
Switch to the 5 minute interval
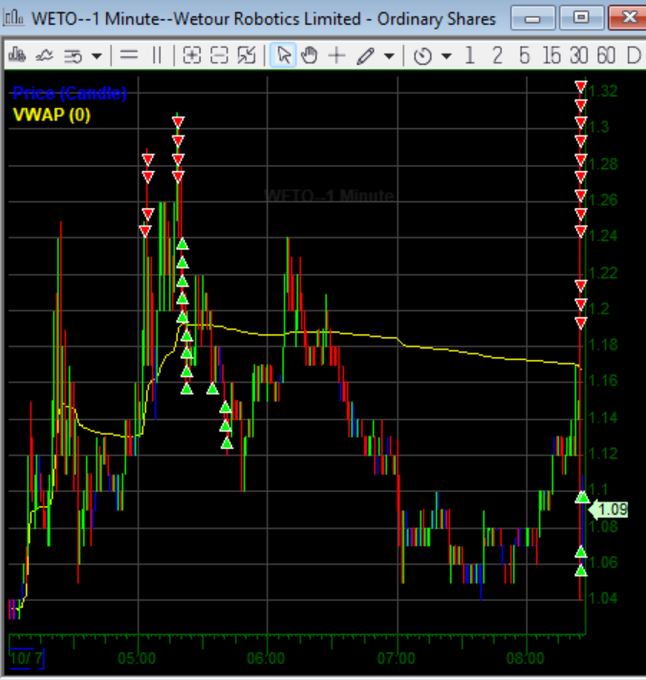pos(525,56)
